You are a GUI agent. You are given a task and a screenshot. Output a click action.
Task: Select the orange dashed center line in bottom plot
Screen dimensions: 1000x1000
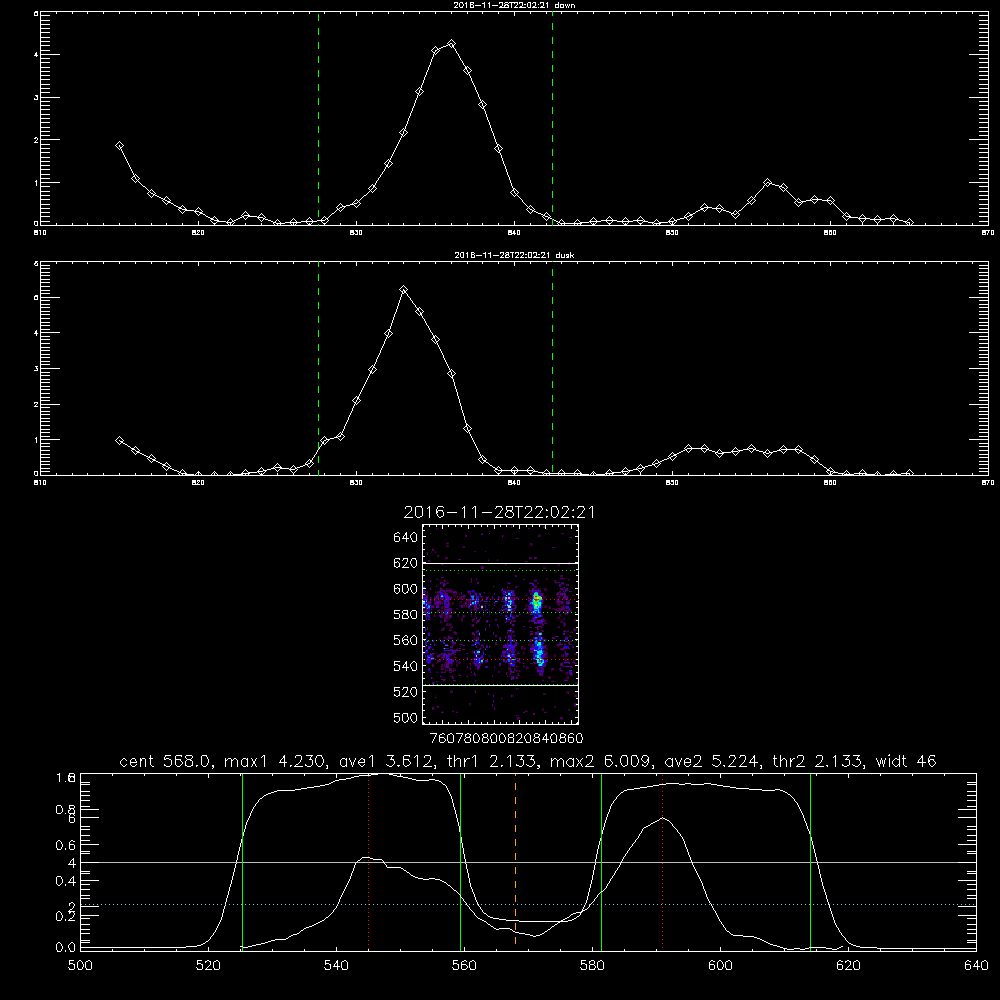pyautogui.click(x=515, y=861)
